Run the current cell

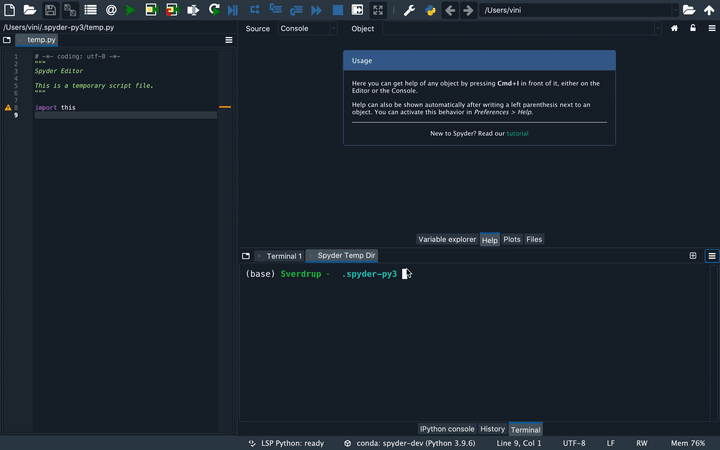[151, 10]
